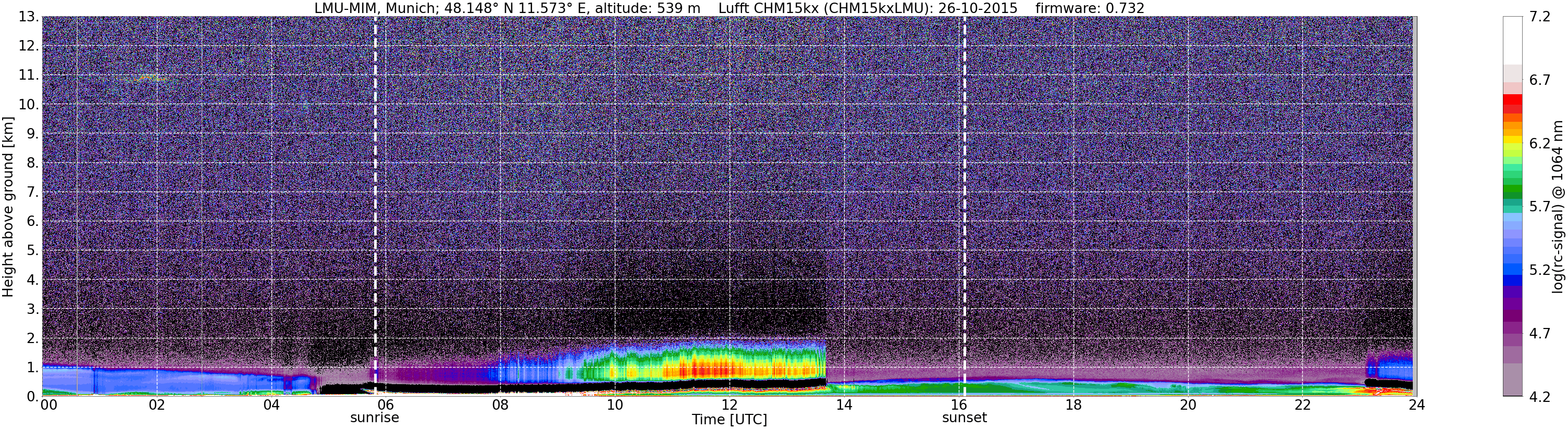Click the '0.' height tick label
1568x430 pixels.
[x=33, y=396]
